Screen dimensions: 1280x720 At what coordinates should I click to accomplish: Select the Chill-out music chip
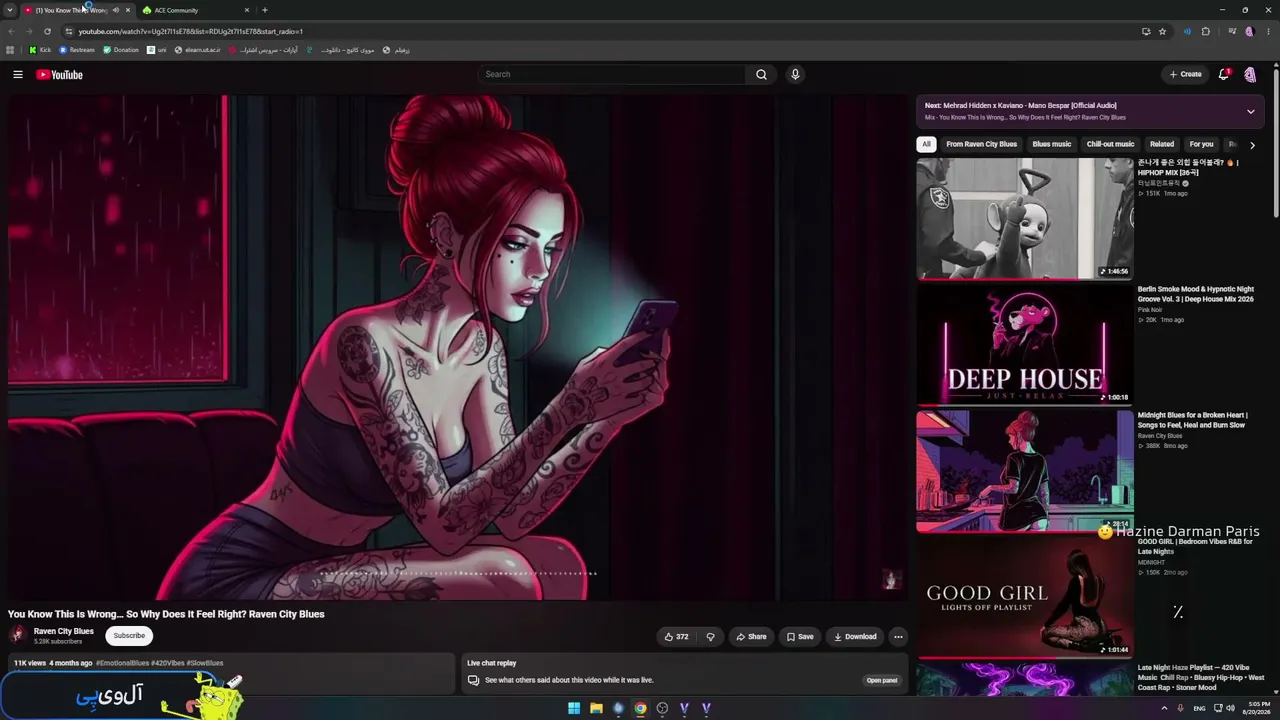point(1110,144)
